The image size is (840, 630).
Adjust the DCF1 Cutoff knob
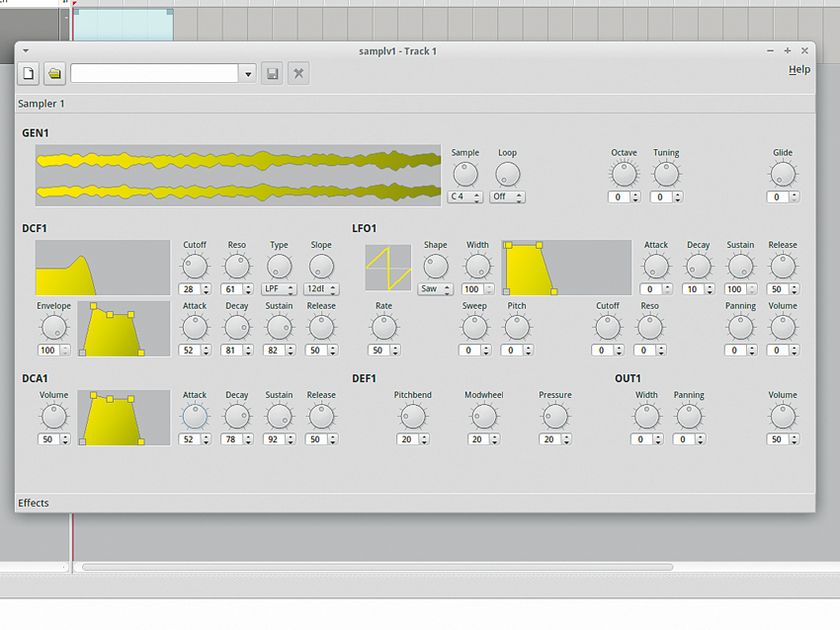point(194,266)
